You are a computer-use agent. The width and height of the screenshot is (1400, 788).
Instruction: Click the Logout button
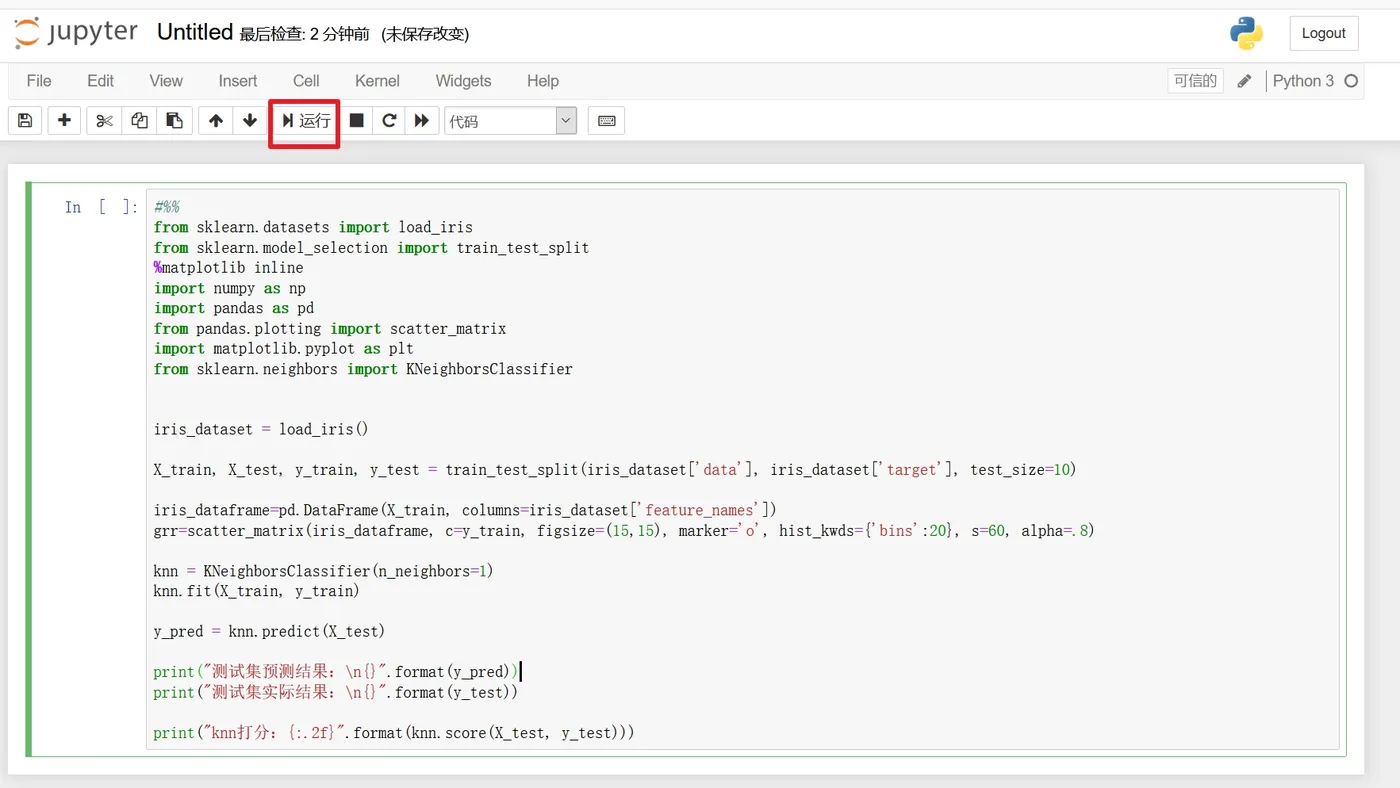pyautogui.click(x=1323, y=33)
